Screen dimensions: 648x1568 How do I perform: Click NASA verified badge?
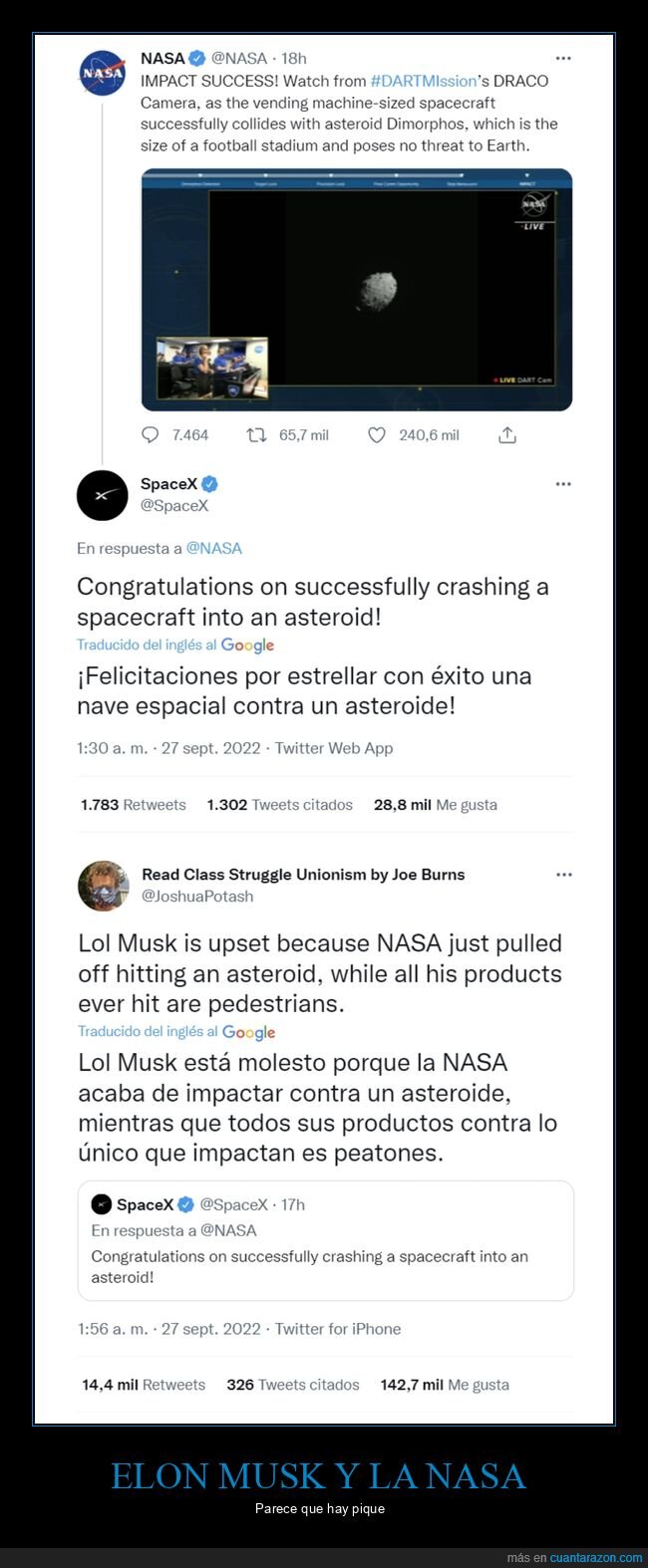click(197, 59)
